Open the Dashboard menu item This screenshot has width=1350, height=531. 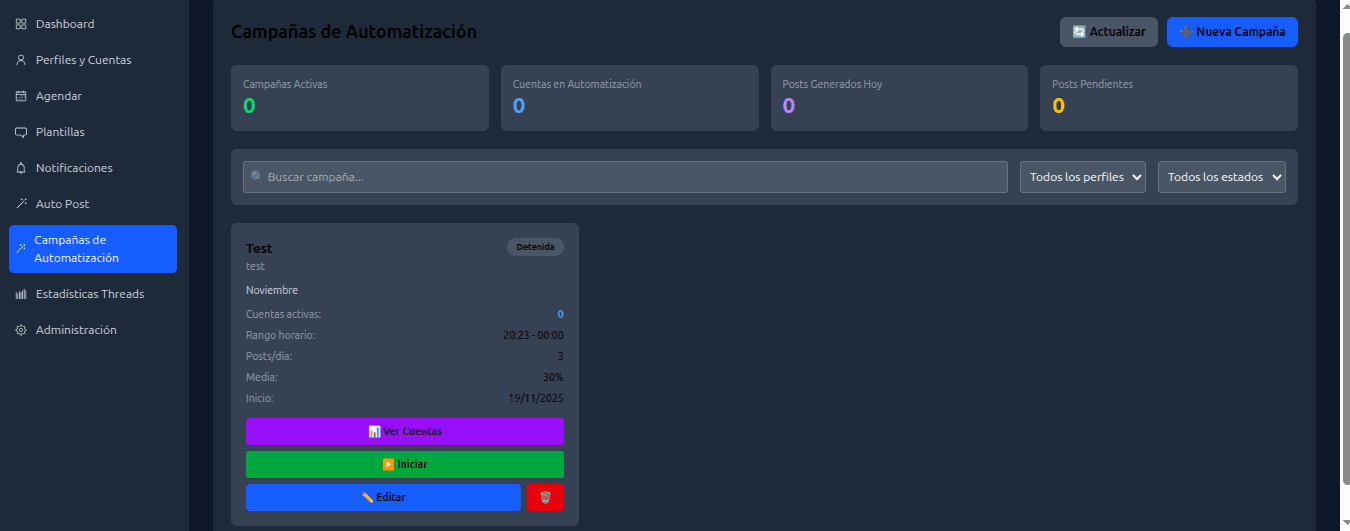point(93,24)
